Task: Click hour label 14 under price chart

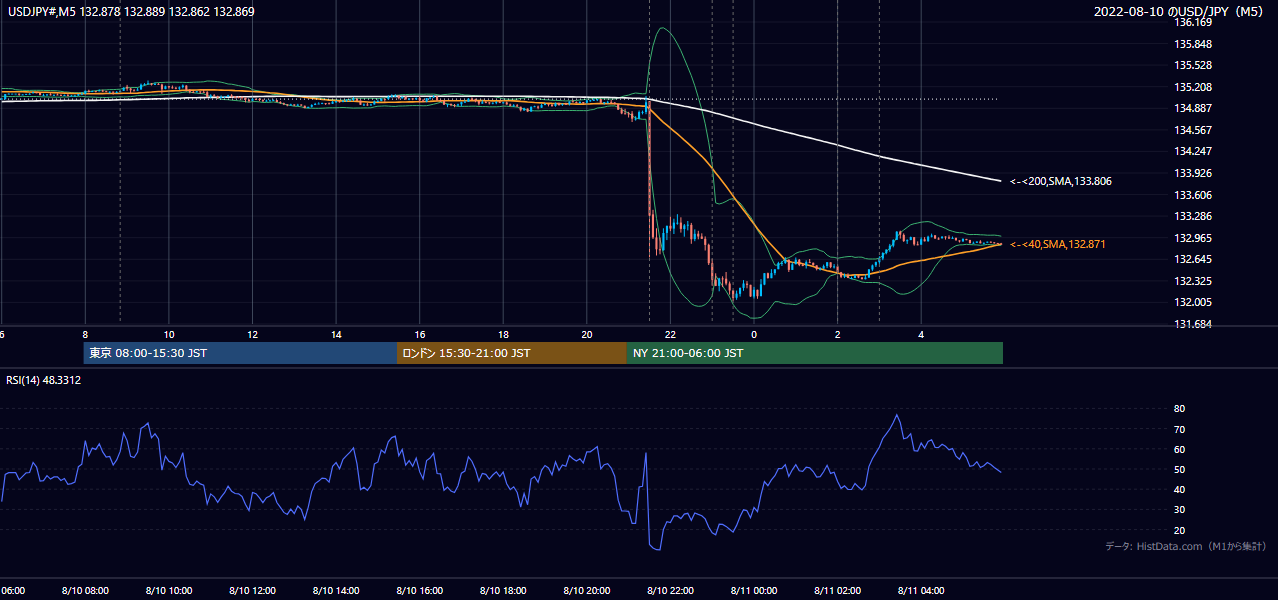Action: pyautogui.click(x=336, y=335)
